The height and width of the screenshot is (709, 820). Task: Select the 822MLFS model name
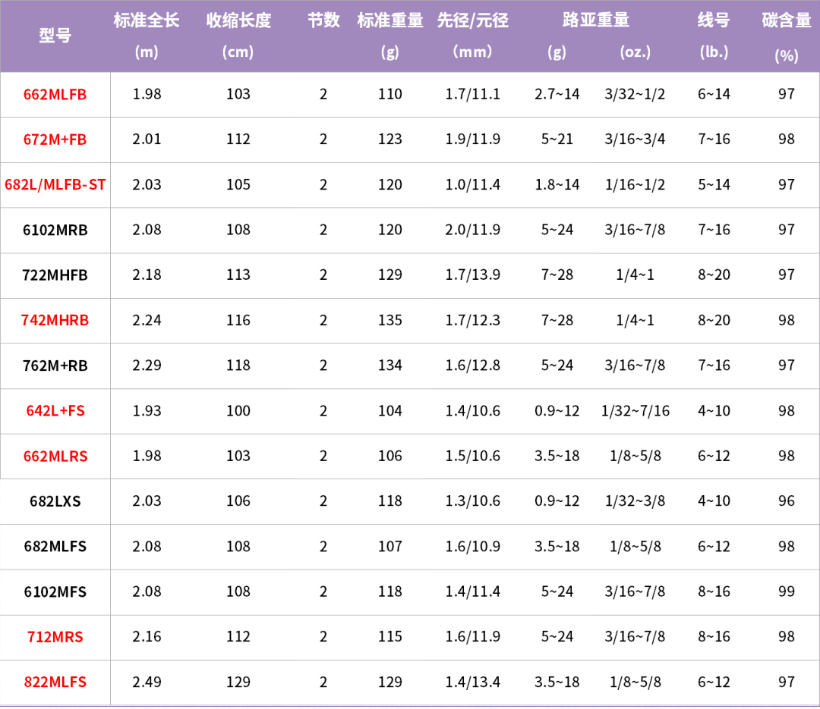pyautogui.click(x=55, y=682)
